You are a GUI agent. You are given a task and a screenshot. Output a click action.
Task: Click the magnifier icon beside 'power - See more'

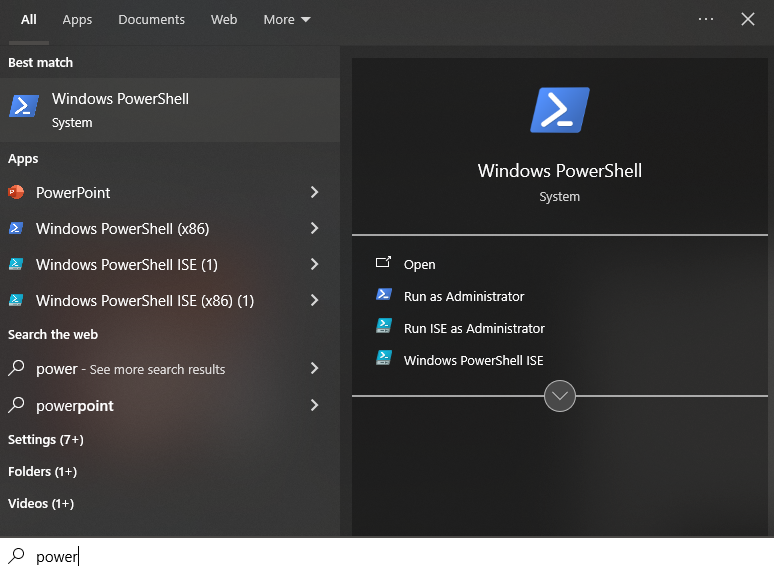(16, 368)
